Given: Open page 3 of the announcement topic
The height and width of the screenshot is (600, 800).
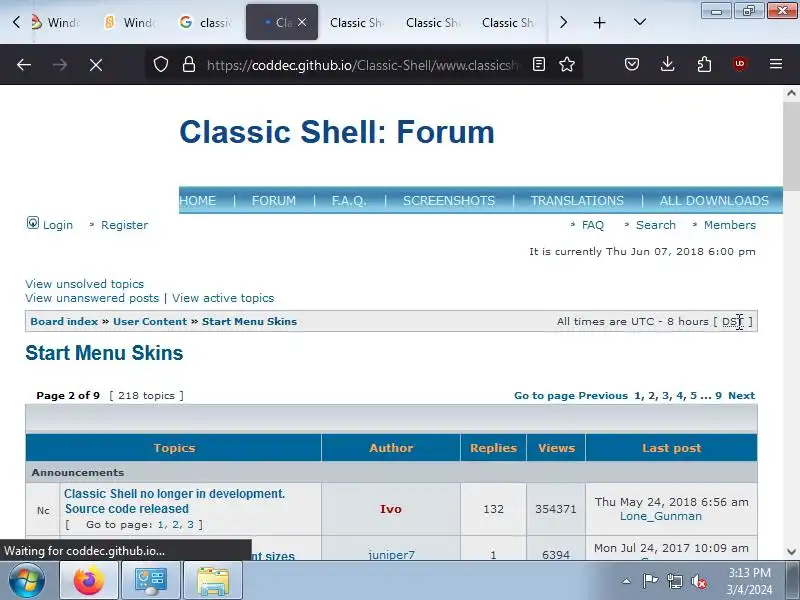Looking at the screenshot, I should 190,524.
